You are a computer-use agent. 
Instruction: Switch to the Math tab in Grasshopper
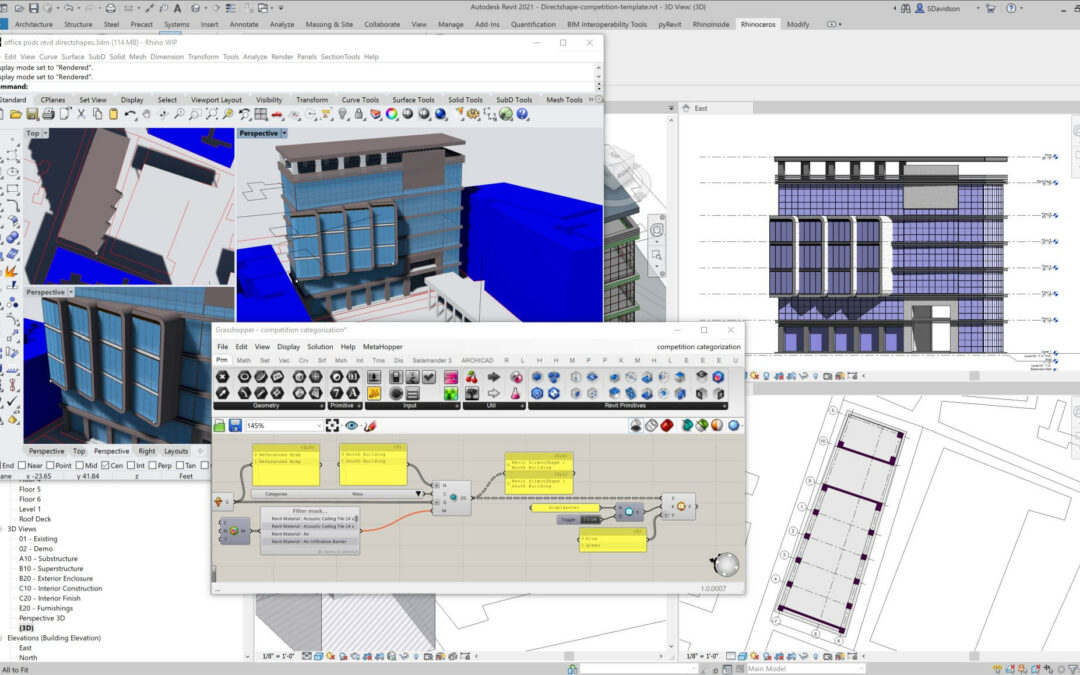click(x=244, y=360)
